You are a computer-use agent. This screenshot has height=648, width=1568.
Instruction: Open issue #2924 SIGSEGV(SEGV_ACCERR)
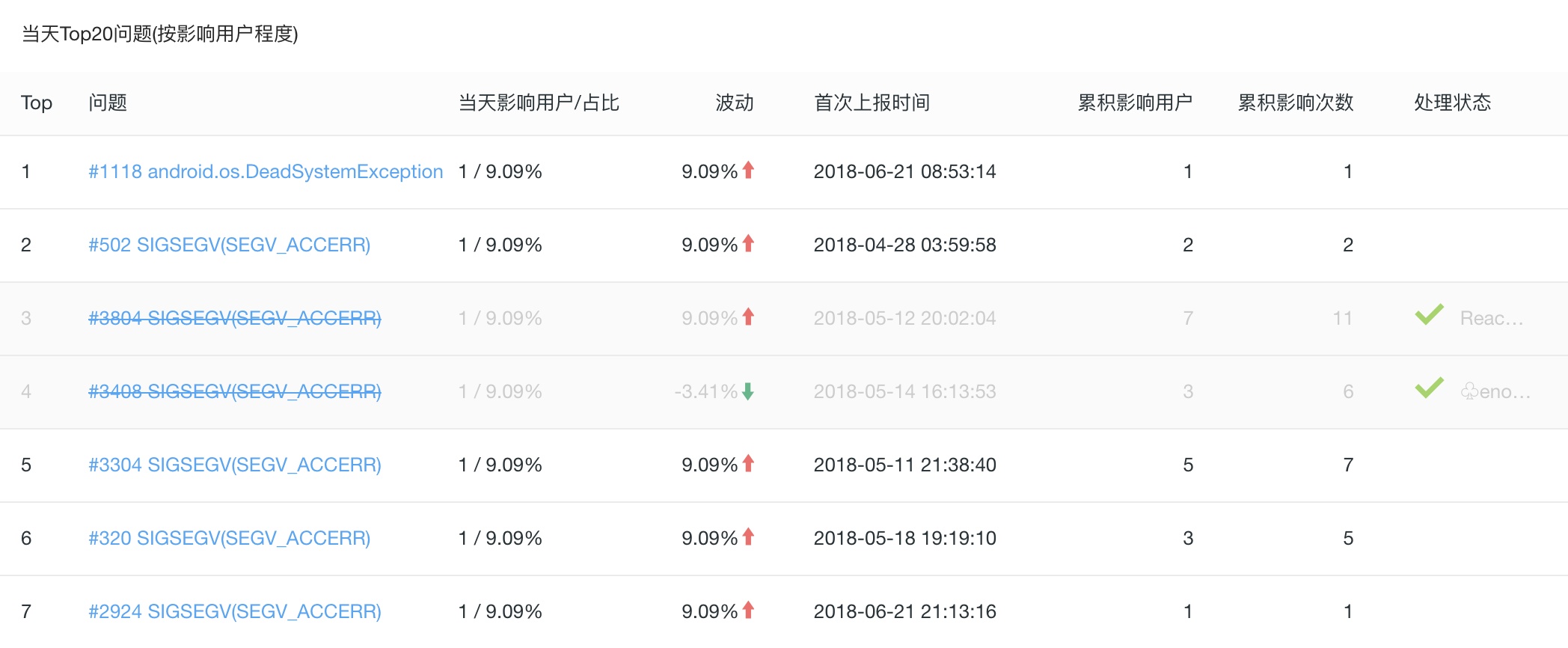tap(235, 611)
